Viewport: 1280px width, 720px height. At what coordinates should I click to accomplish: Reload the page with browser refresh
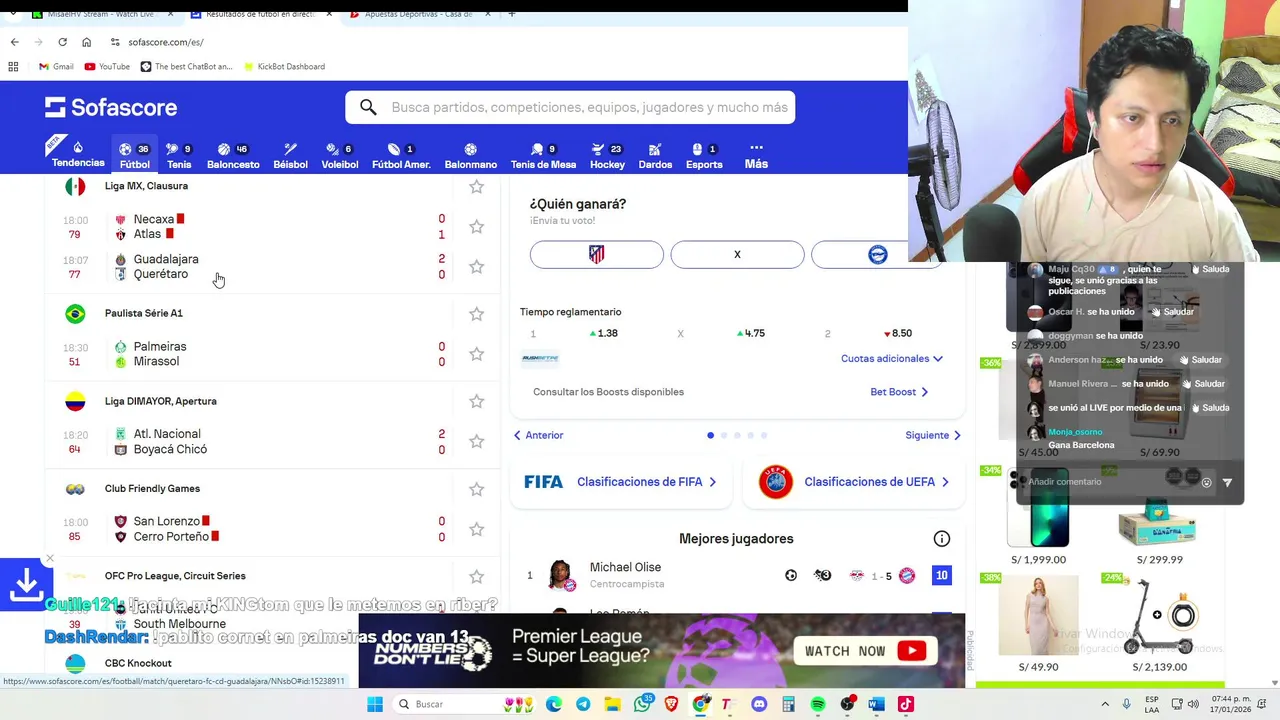62,42
